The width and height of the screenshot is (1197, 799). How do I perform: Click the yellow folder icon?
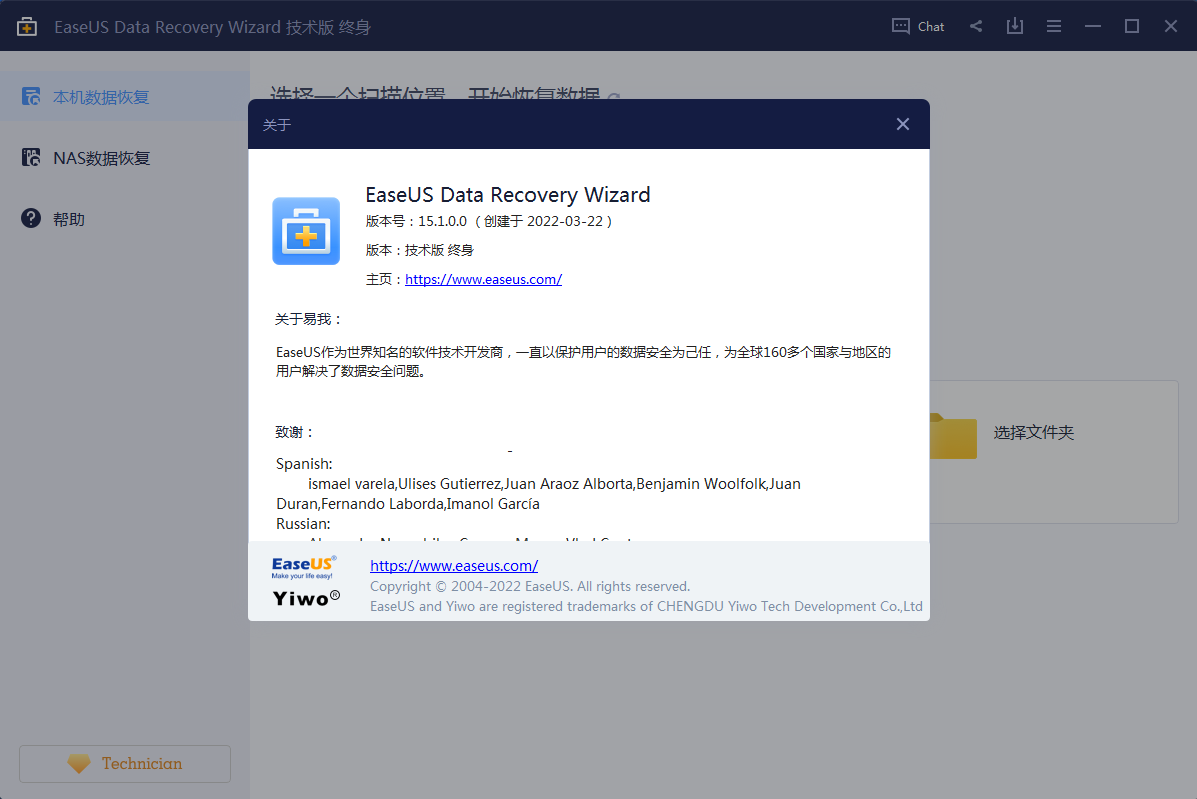(x=953, y=436)
